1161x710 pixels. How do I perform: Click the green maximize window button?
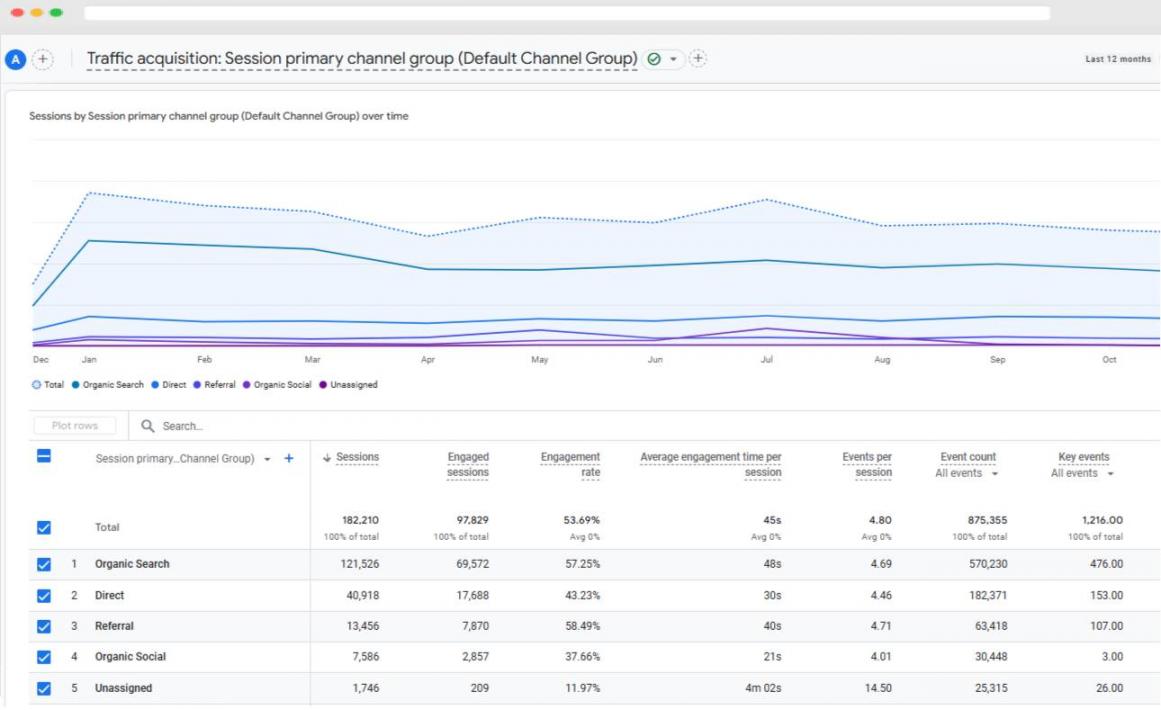pyautogui.click(x=56, y=13)
